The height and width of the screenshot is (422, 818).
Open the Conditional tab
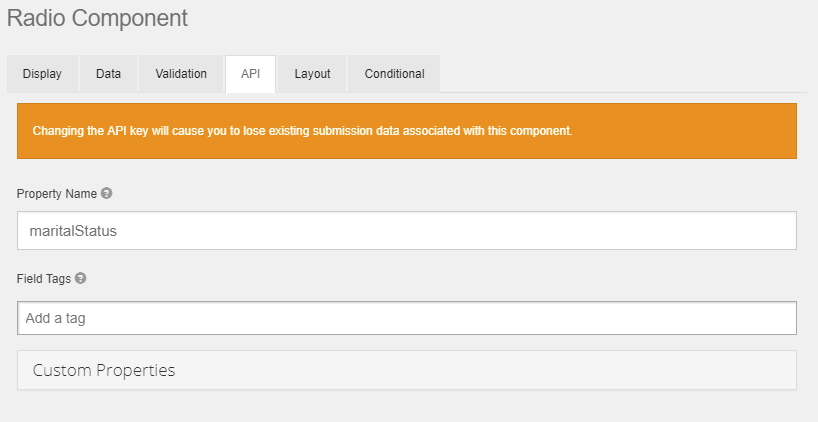tap(394, 74)
